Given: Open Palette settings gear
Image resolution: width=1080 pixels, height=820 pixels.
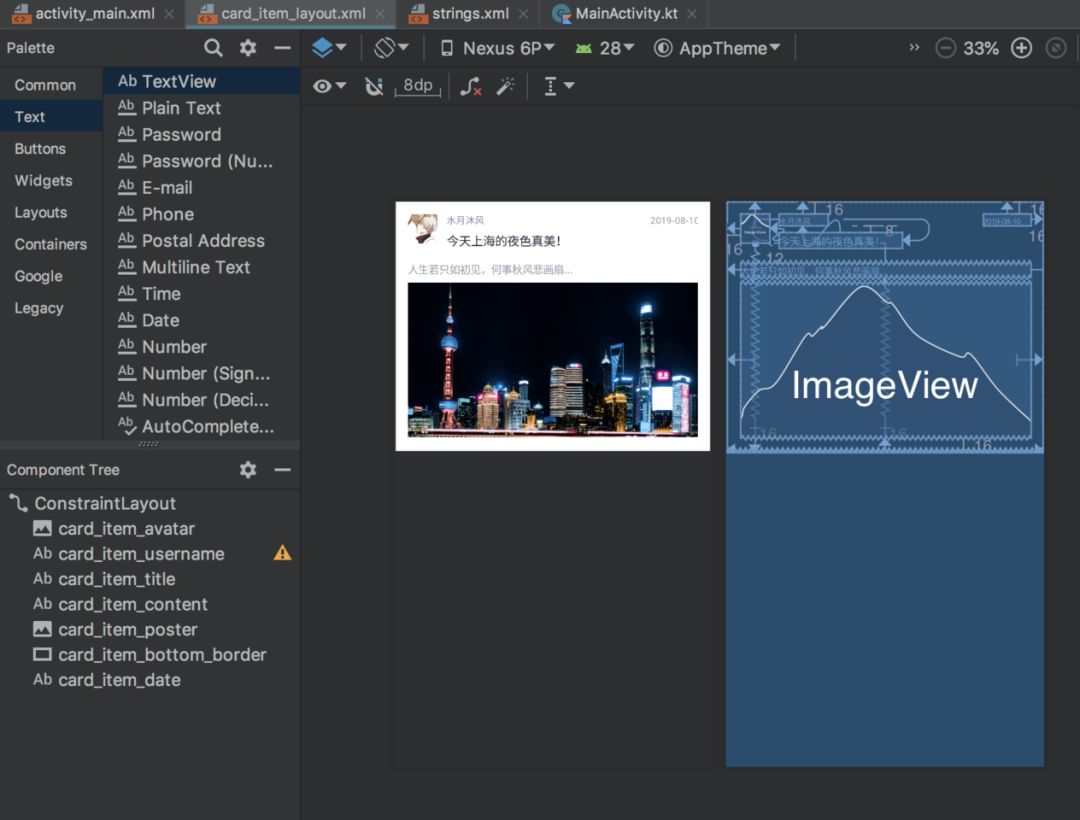Looking at the screenshot, I should coord(248,48).
